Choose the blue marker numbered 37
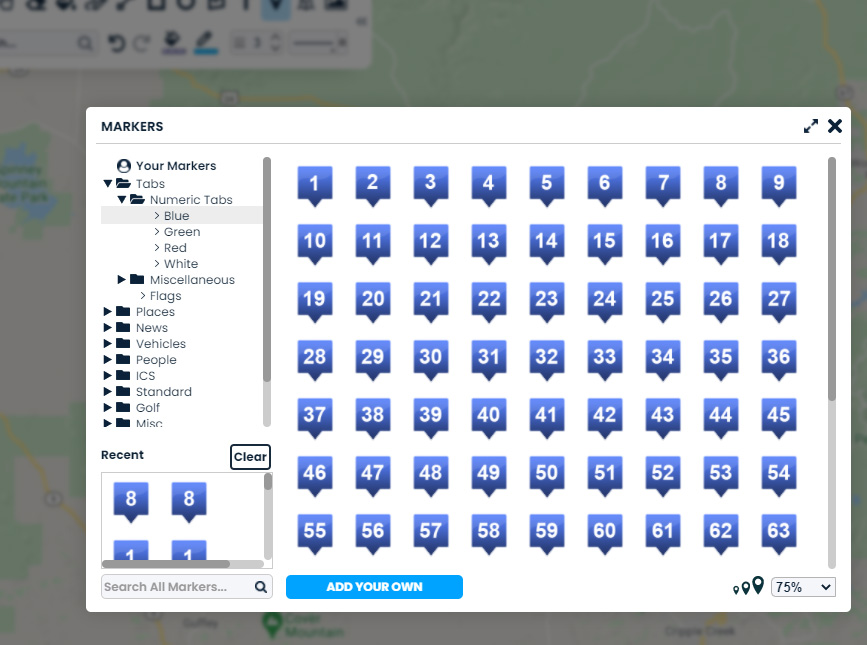The height and width of the screenshot is (645, 867). point(314,417)
